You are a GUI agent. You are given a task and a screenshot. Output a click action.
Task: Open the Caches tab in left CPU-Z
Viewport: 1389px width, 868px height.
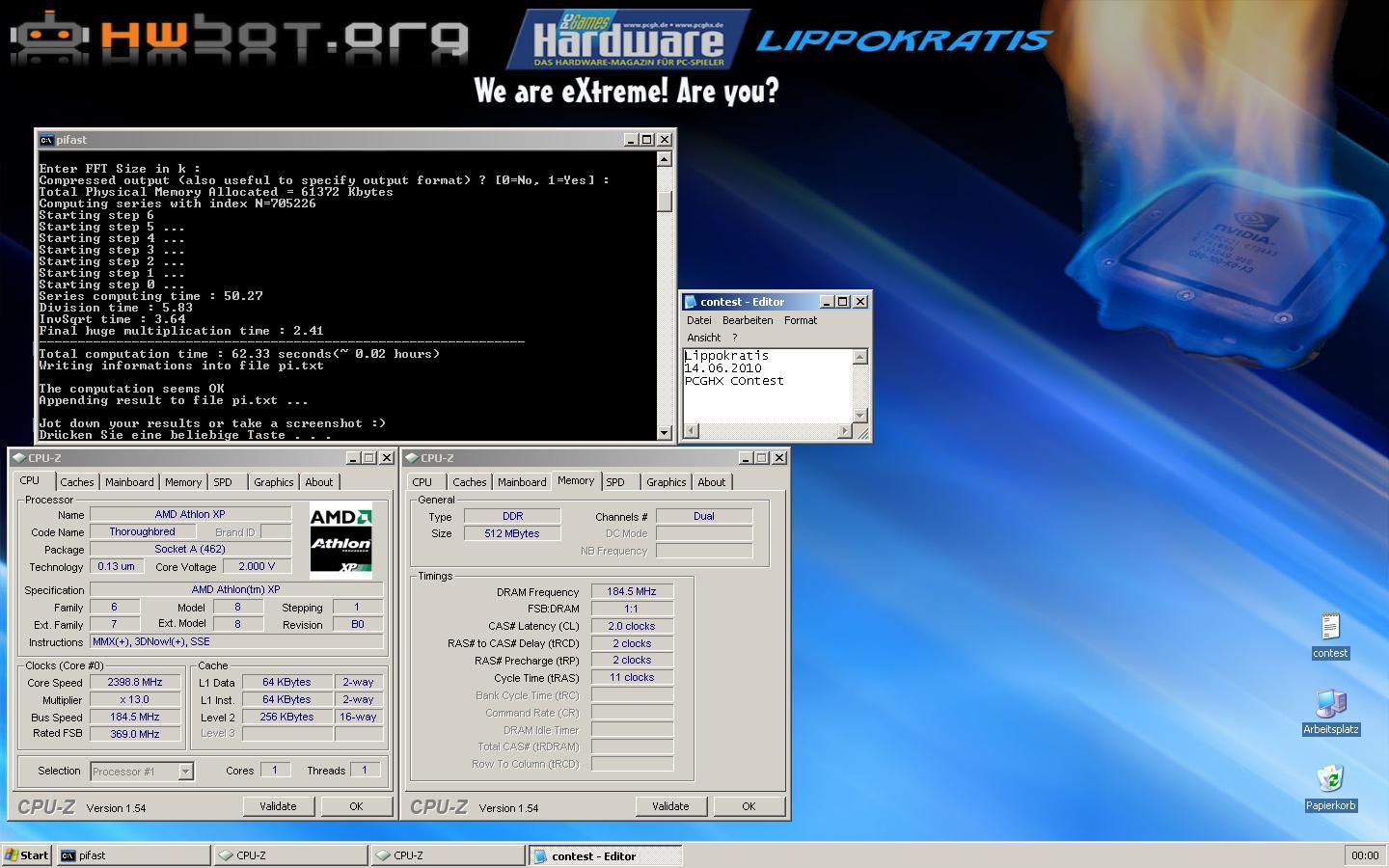point(77,482)
